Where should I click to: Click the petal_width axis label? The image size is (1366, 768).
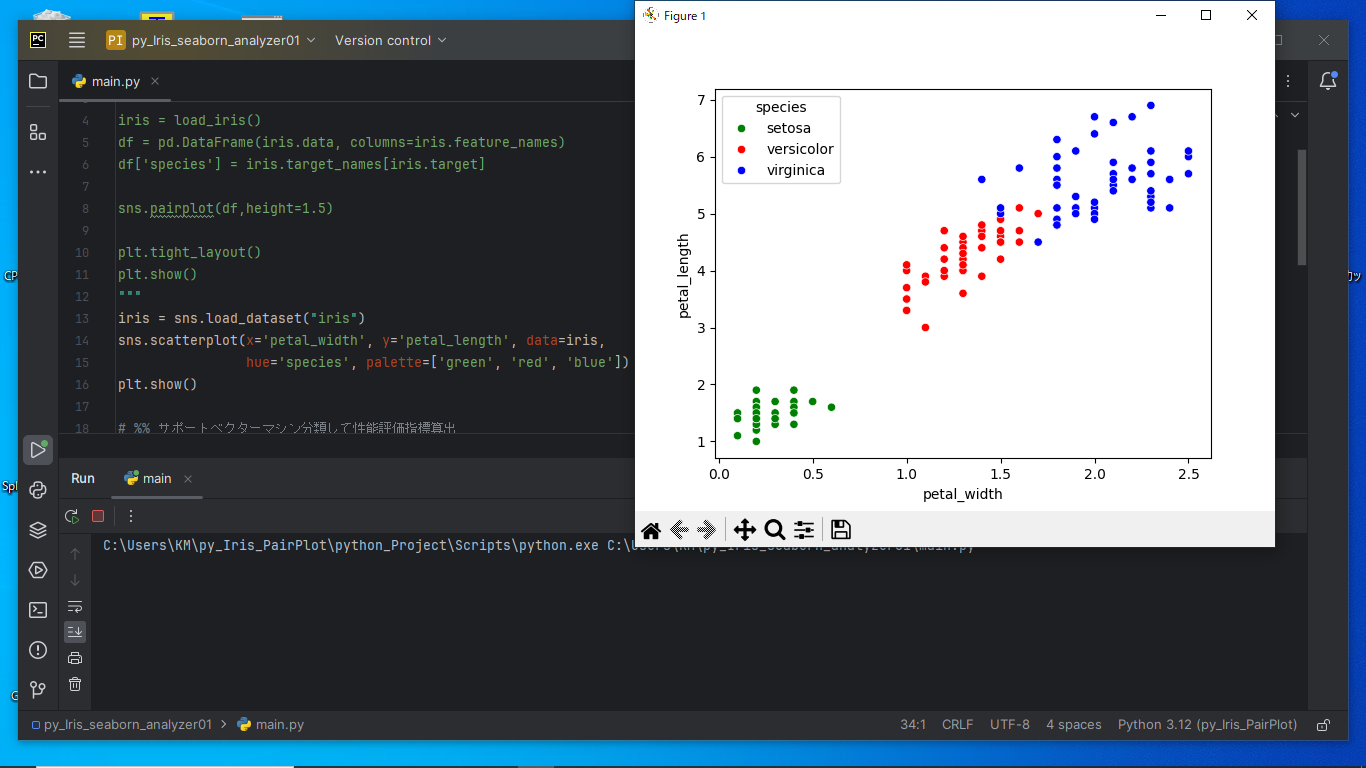(x=962, y=494)
